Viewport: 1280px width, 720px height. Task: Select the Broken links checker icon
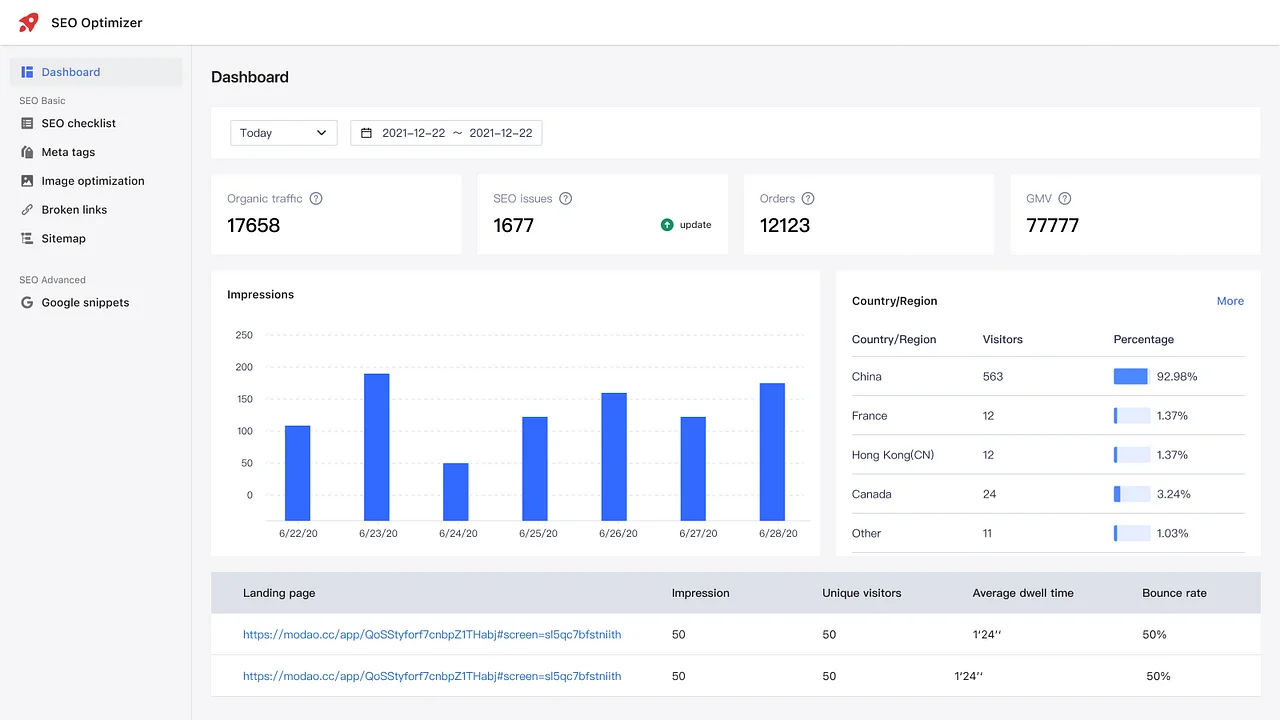click(27, 209)
